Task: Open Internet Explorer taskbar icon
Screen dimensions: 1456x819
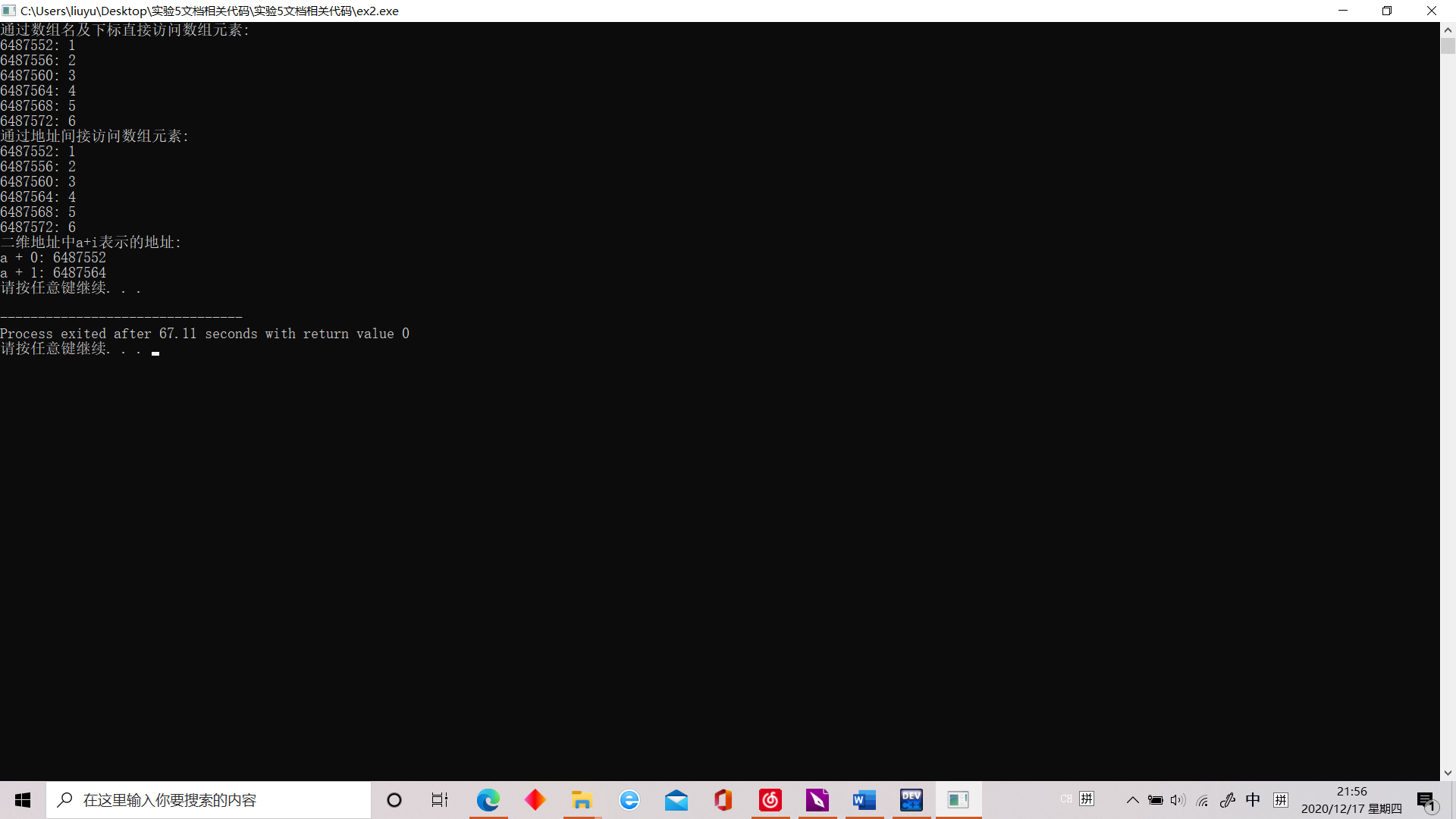Action: 629,800
